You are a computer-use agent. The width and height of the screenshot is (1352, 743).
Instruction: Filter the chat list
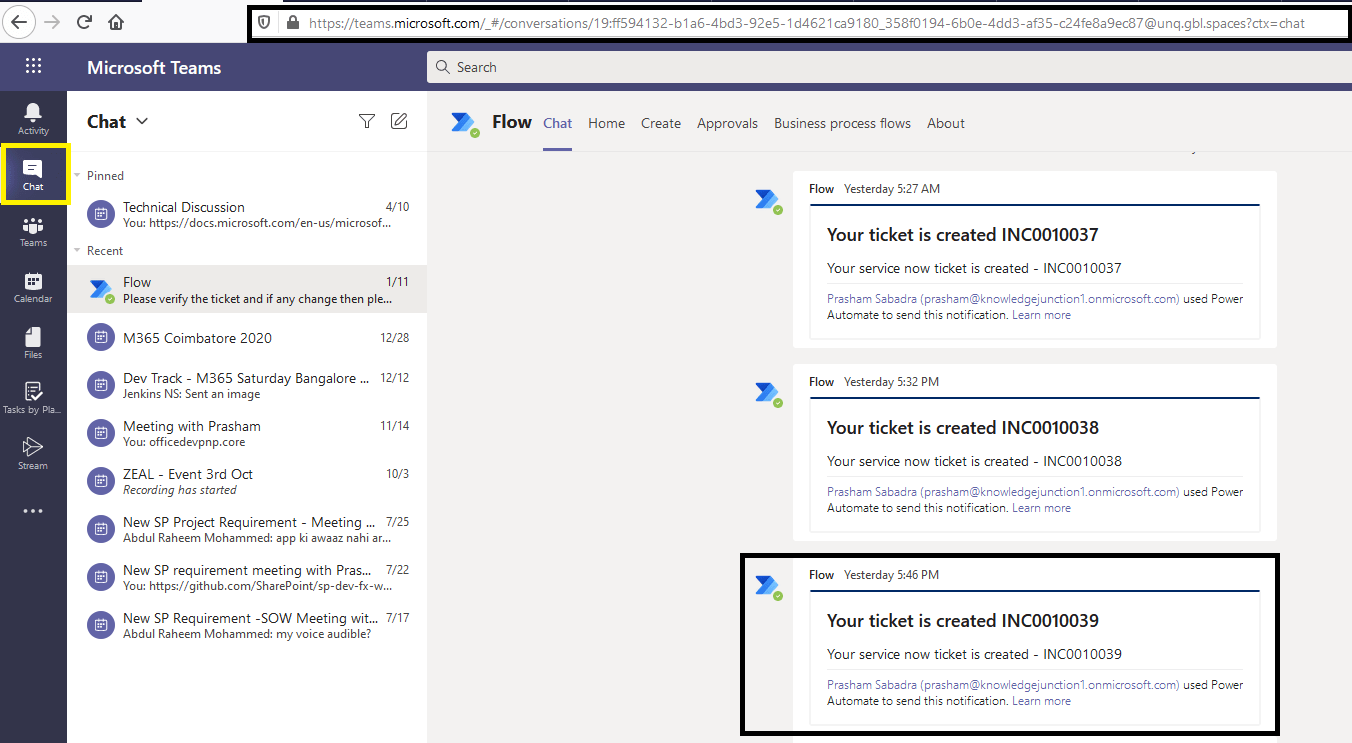[x=367, y=121]
